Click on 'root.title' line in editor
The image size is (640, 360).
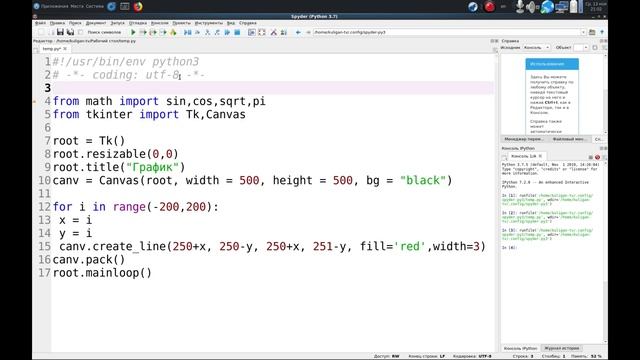click(119, 167)
